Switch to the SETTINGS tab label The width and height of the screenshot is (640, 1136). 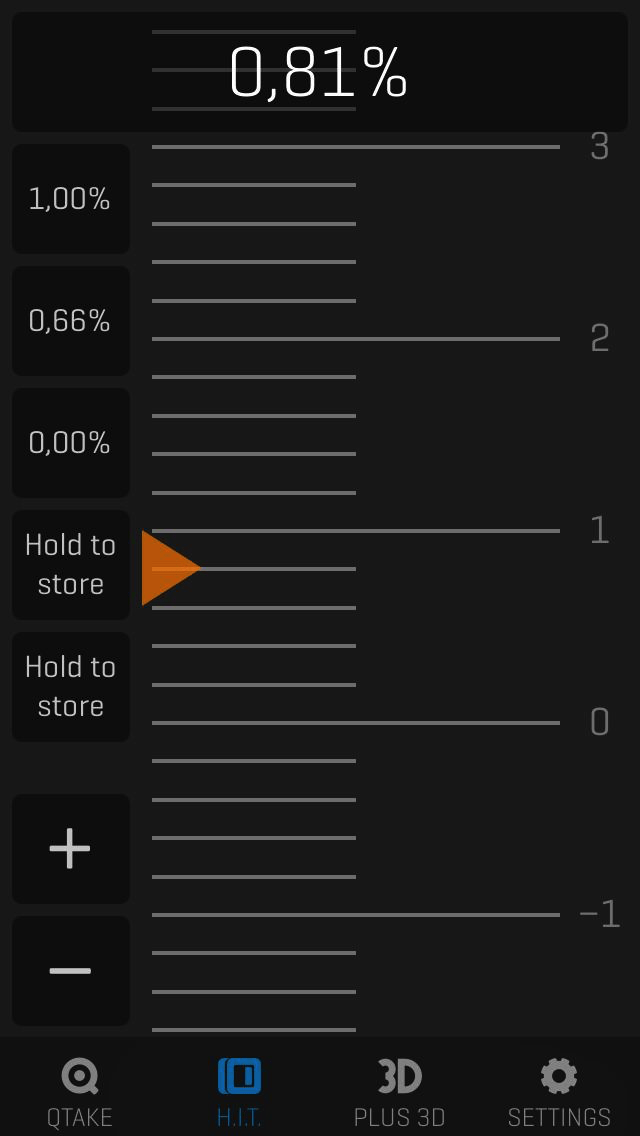pos(559,1116)
